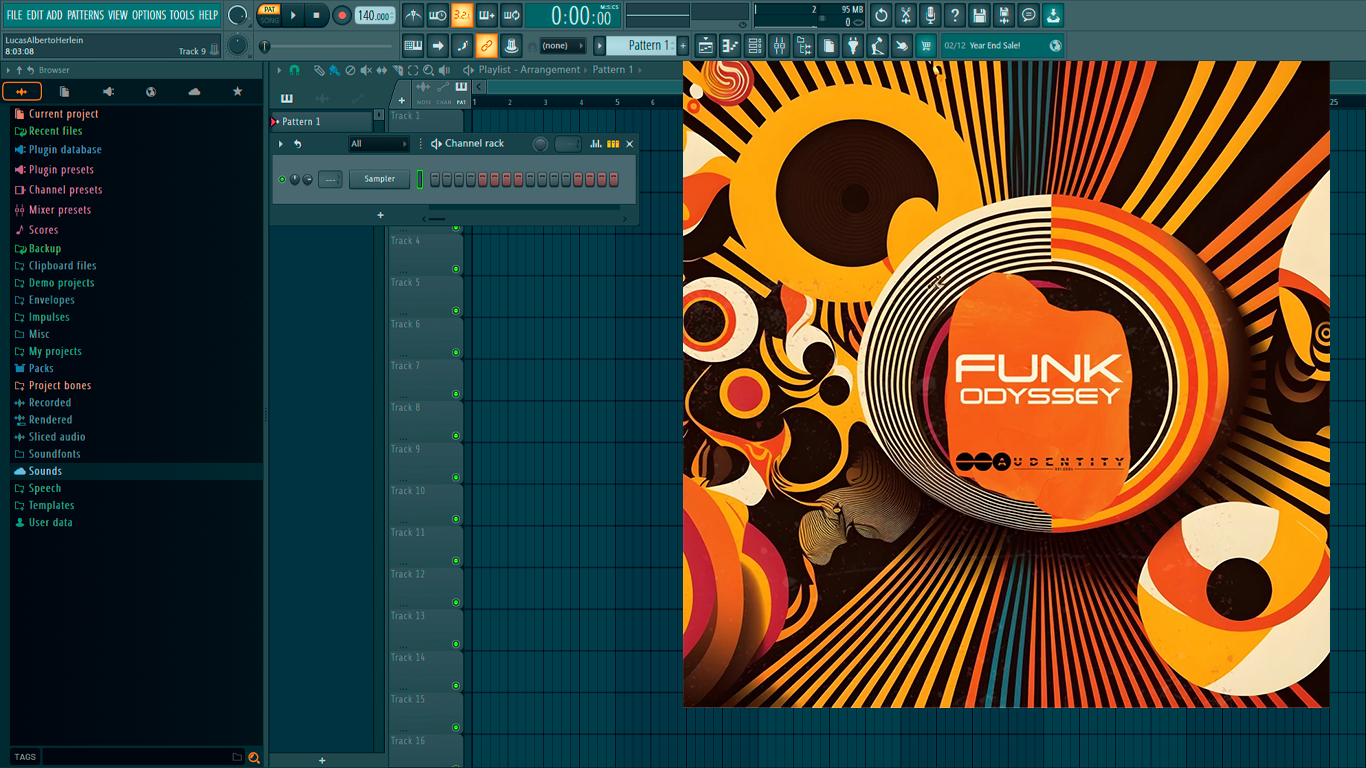The image size is (1366, 768).
Task: Click the 140.000 tempo field
Action: tap(375, 15)
